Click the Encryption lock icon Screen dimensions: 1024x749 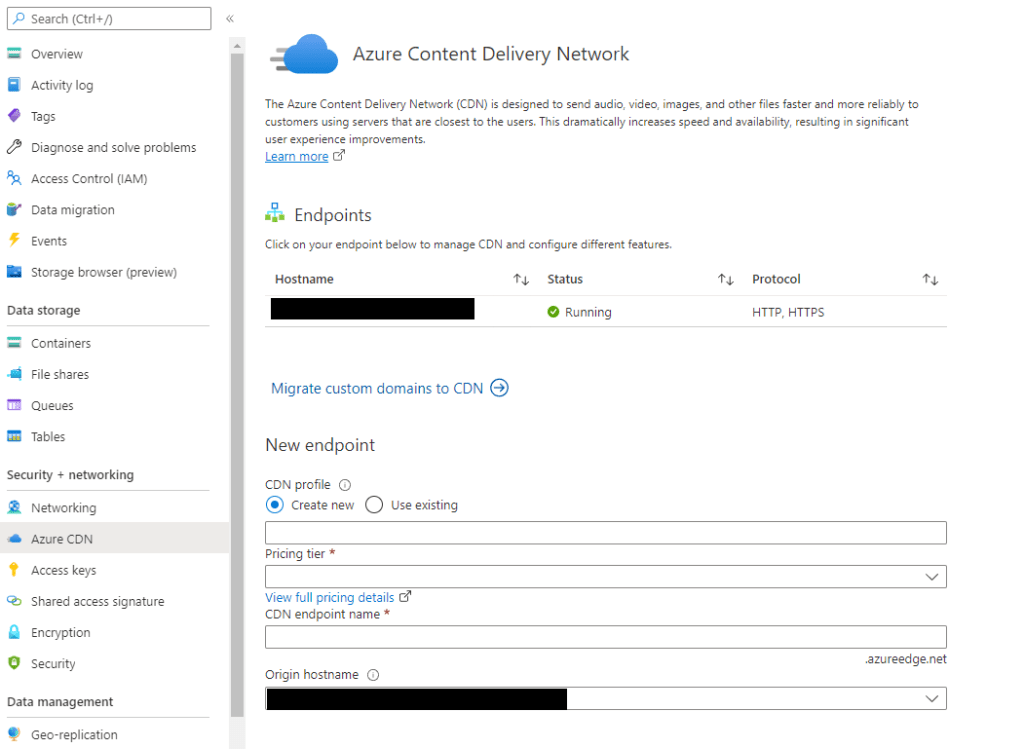pos(14,632)
